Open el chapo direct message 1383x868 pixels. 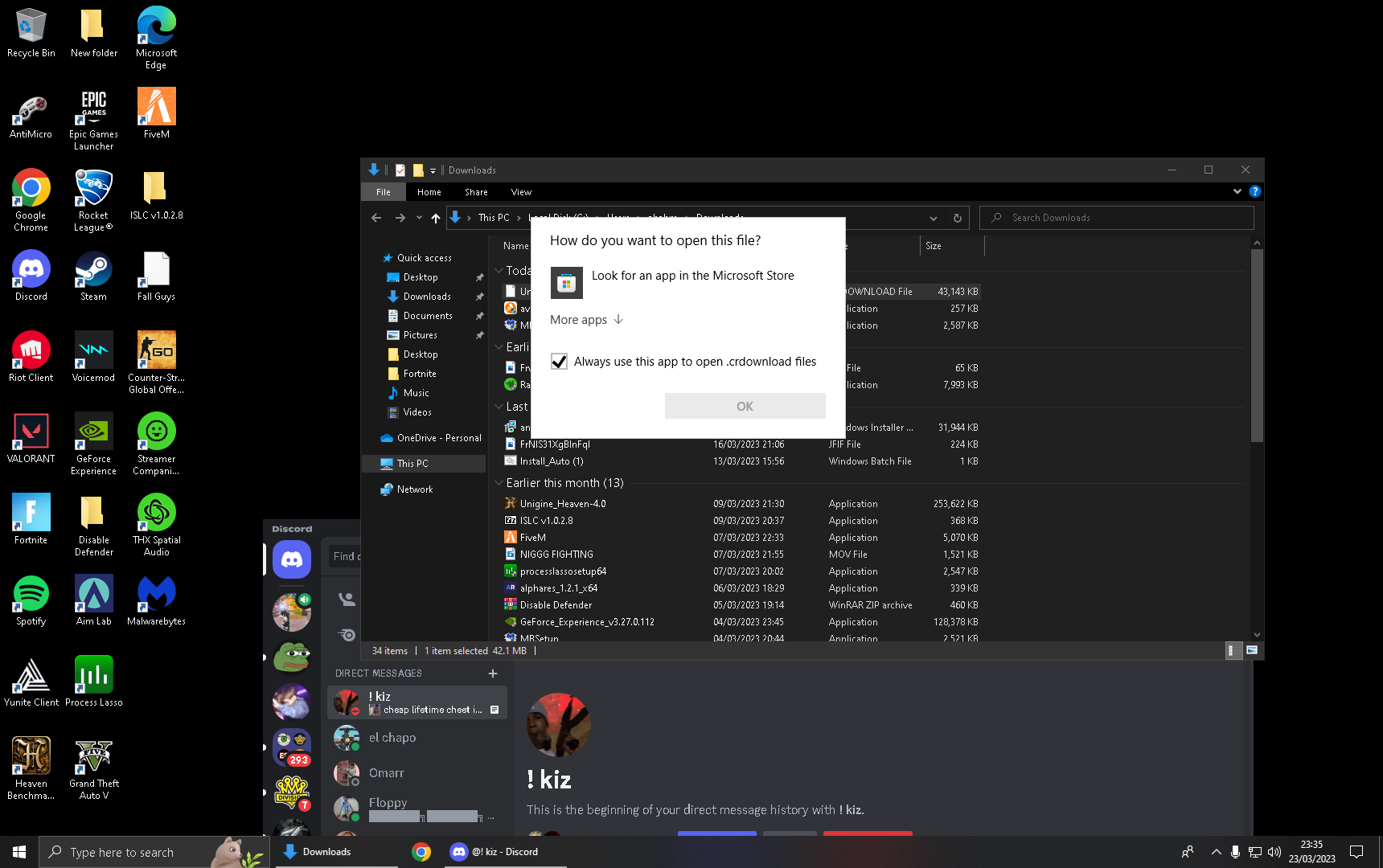coord(417,738)
